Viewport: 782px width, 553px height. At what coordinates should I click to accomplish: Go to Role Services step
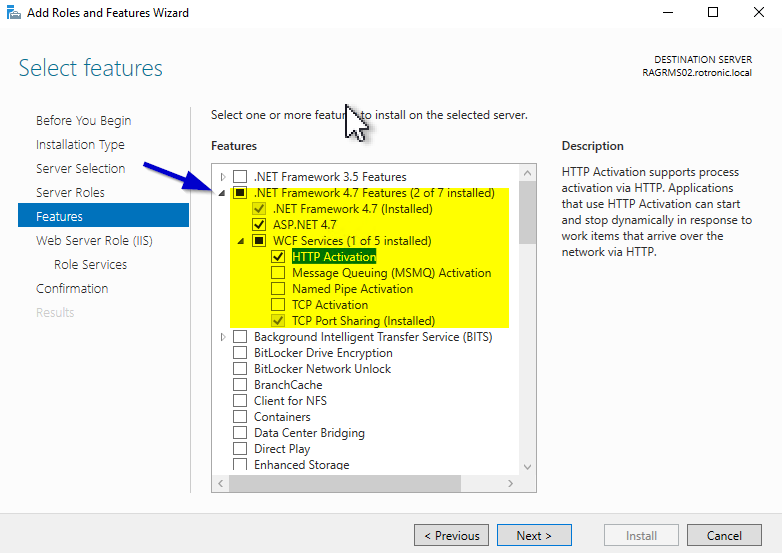click(x=90, y=264)
